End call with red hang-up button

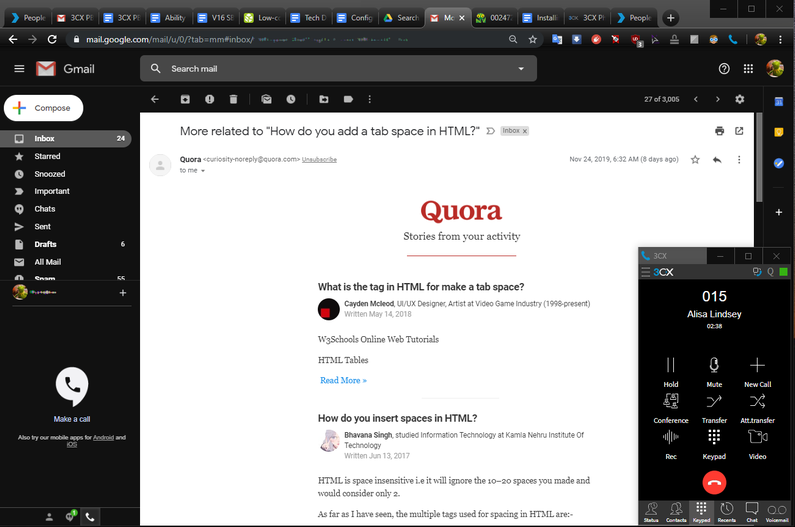(714, 482)
